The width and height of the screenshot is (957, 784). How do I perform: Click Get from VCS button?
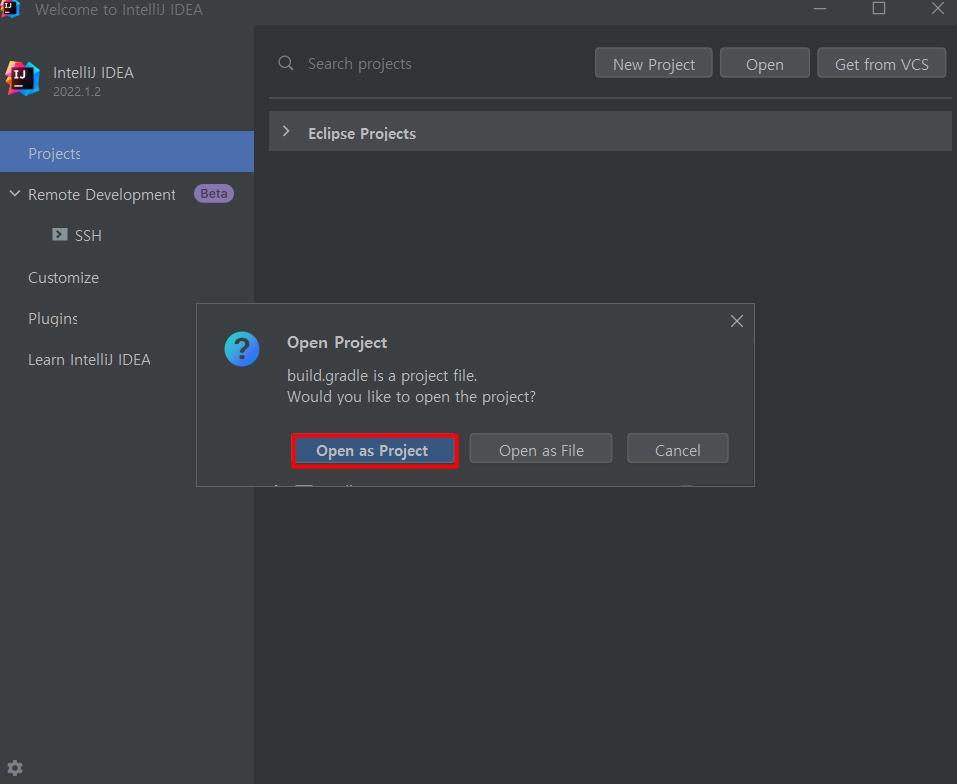pyautogui.click(x=881, y=63)
